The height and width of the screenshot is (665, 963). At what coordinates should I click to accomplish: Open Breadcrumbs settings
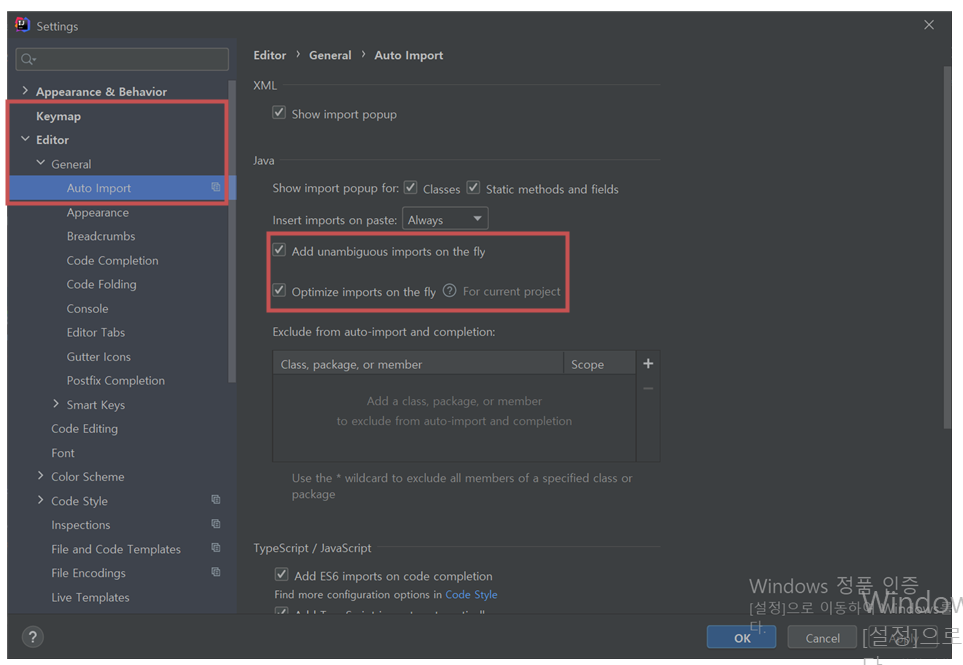click(x=101, y=236)
